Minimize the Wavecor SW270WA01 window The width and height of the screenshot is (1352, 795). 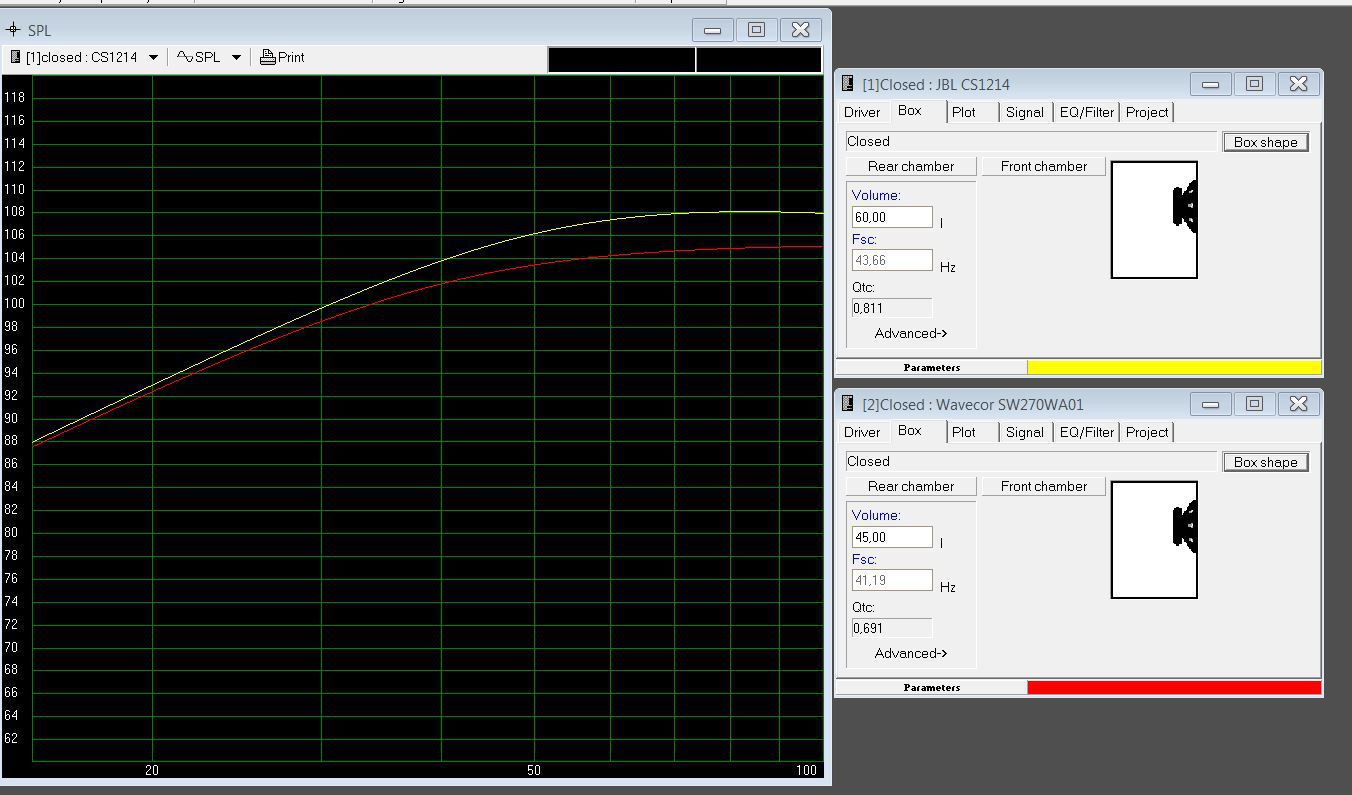coord(1210,404)
